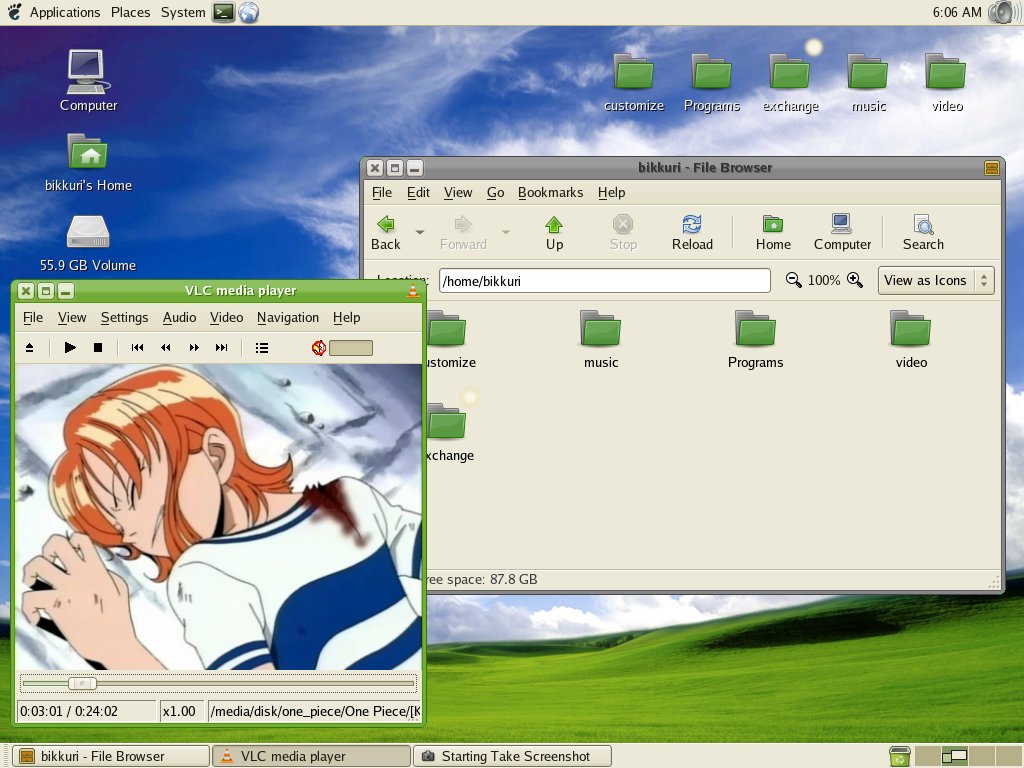Screen dimensions: 1024x768
Task: Open the VLC playlist icon
Action: click(x=262, y=348)
